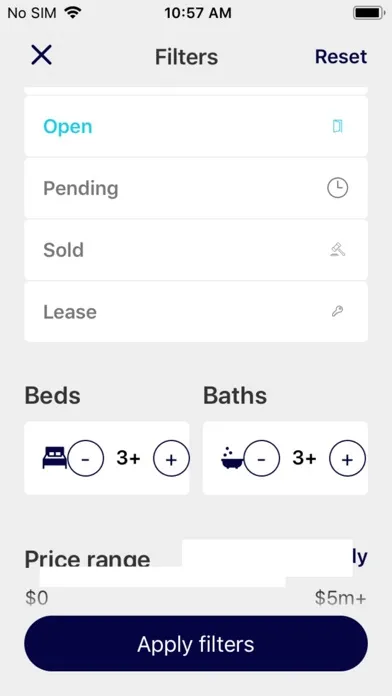Decrease the Beds count
Viewport: 392px width, 696px height.
click(x=86, y=459)
